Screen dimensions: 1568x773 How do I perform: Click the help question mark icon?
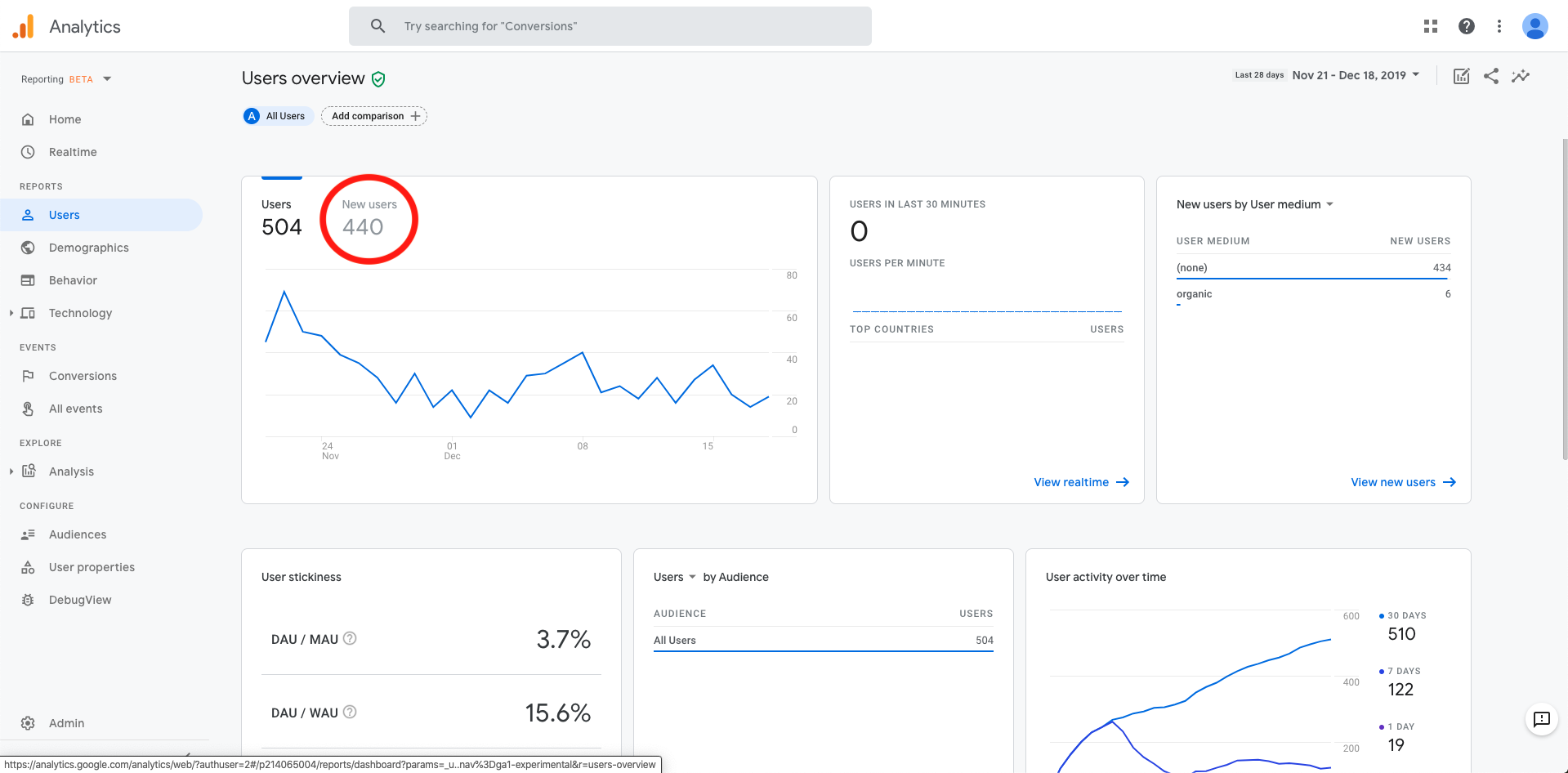click(x=1467, y=26)
